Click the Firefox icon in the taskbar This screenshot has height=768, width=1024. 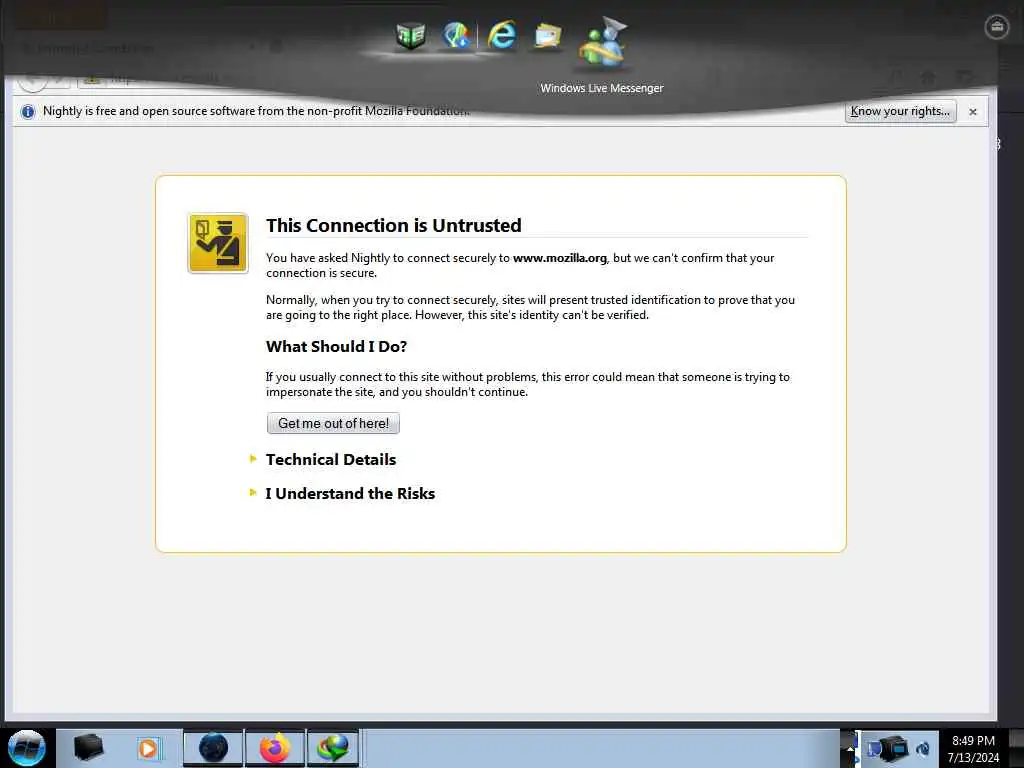pyautogui.click(x=275, y=748)
